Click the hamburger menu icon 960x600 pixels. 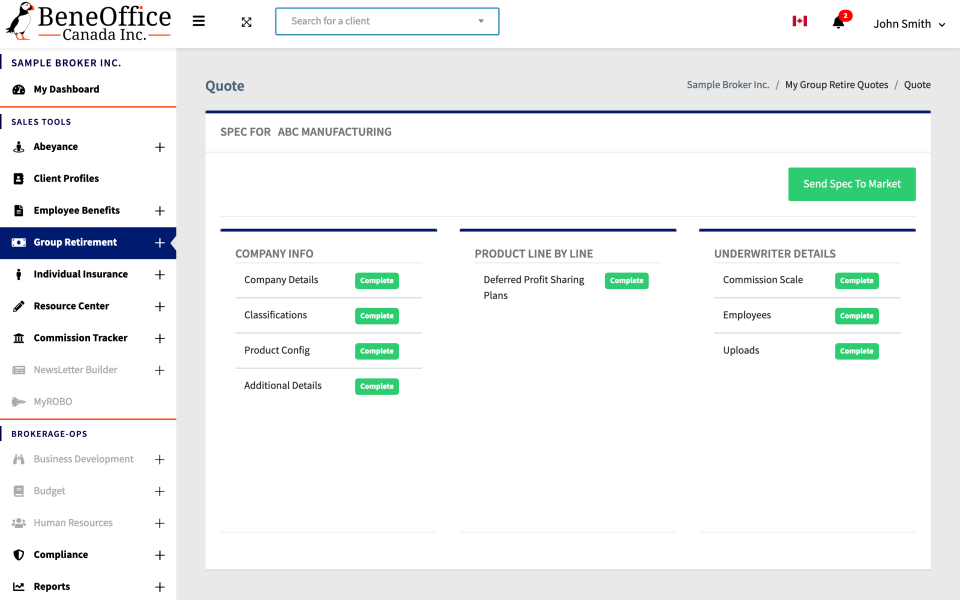pos(198,20)
